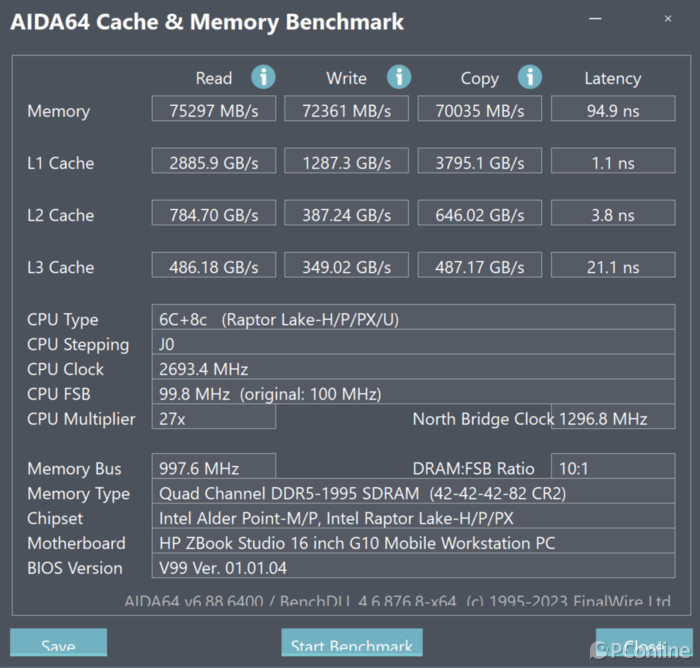Screen dimensions: 700x668
Task: Click the Memory Write result 72361 MB/s
Action: pos(347,111)
